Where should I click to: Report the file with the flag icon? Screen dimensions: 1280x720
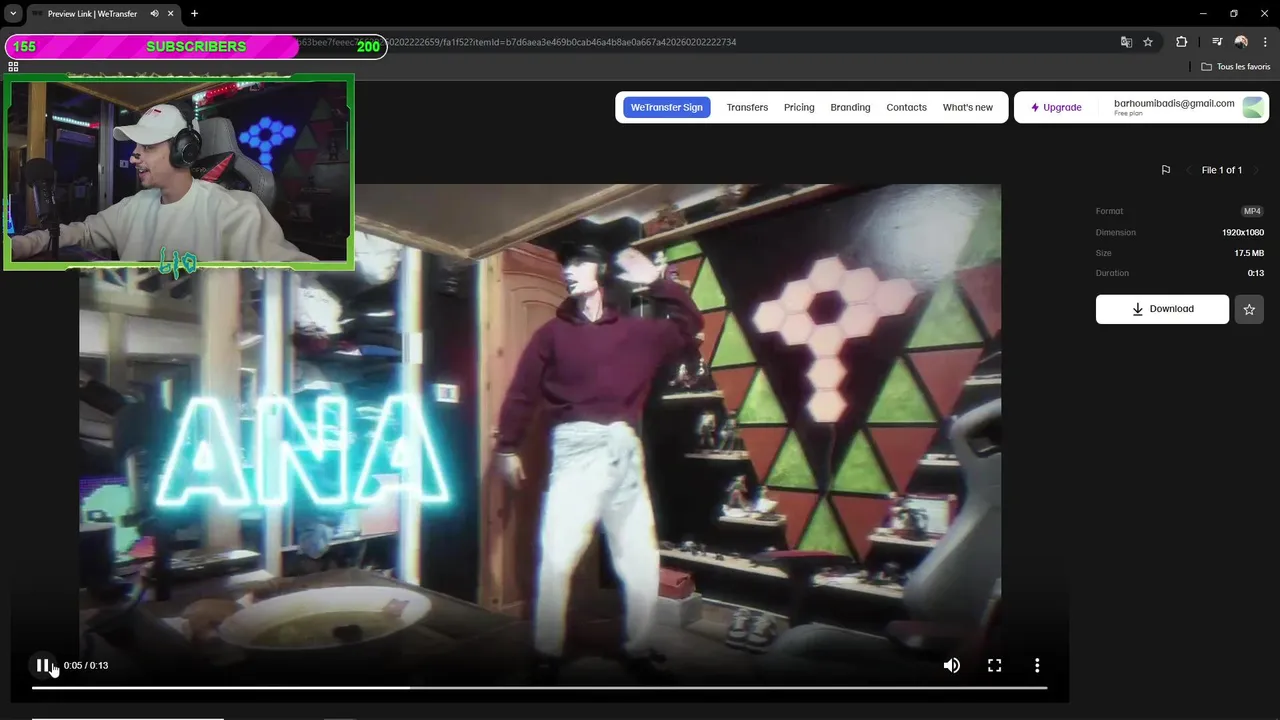(1165, 170)
